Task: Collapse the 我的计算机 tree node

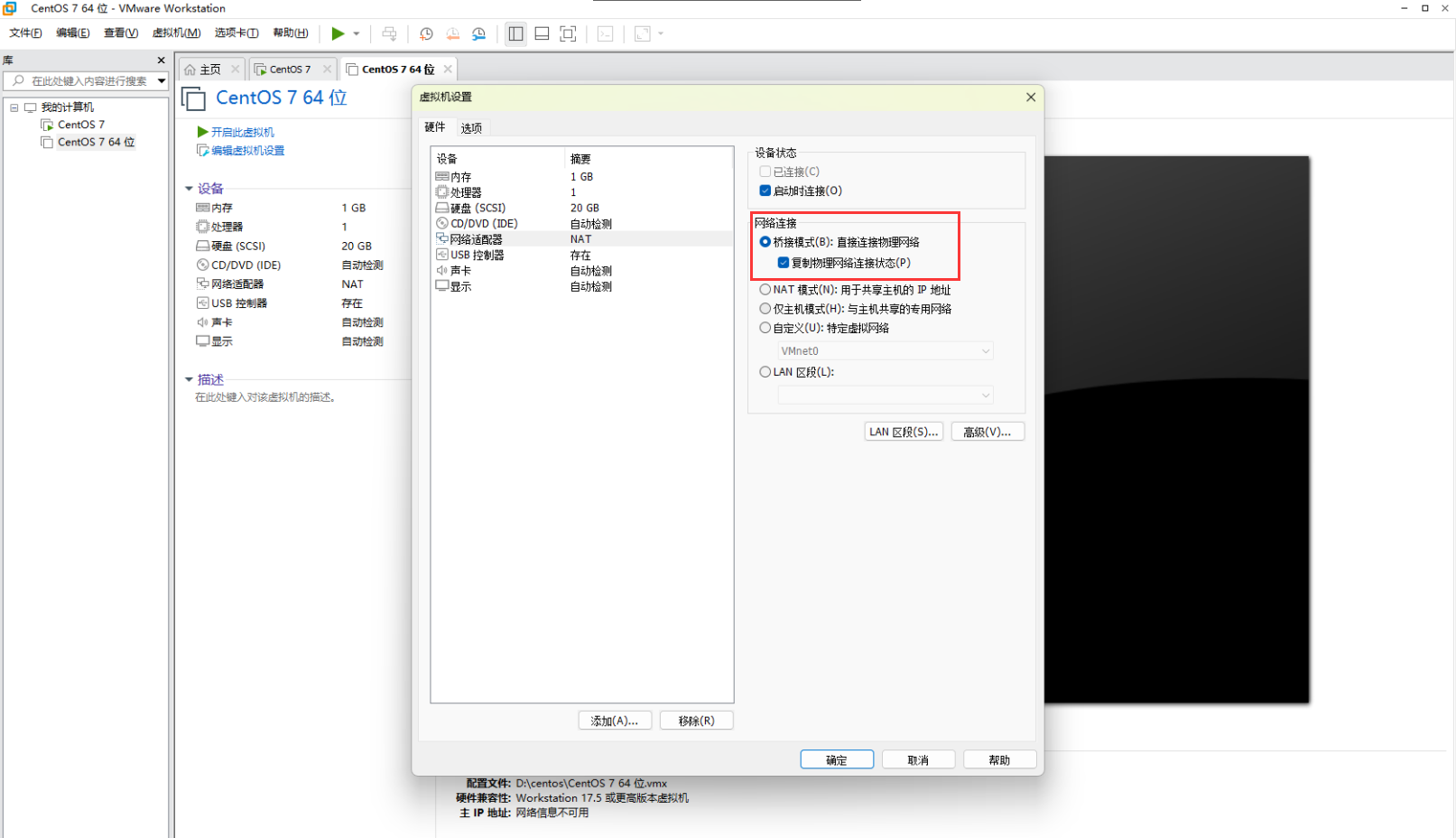Action: coord(14,107)
